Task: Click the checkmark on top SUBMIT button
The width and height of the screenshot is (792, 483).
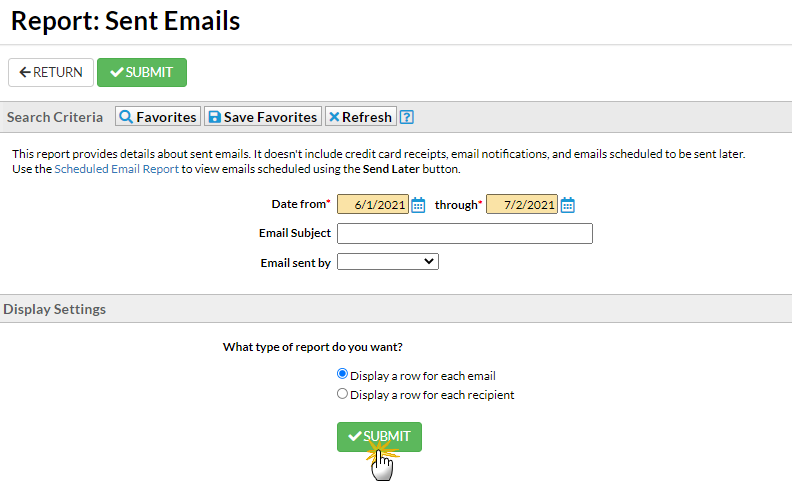Action: [x=117, y=72]
